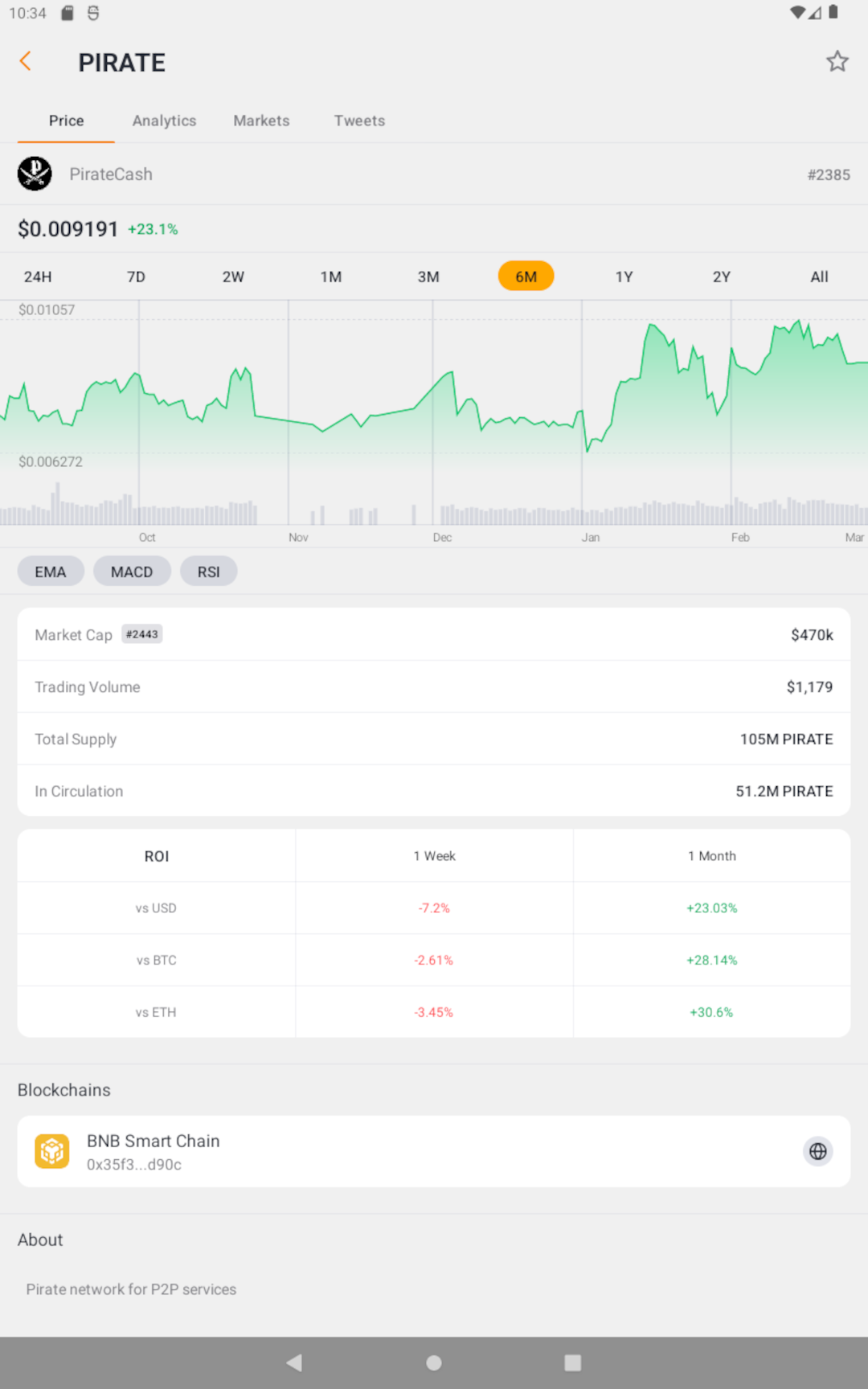Tap the Total Supply row
This screenshot has height=1389, width=868.
[x=434, y=739]
